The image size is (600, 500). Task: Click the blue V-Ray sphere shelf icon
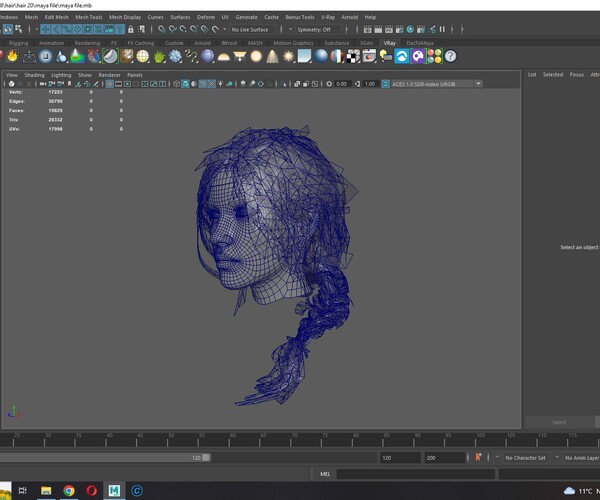pos(207,56)
